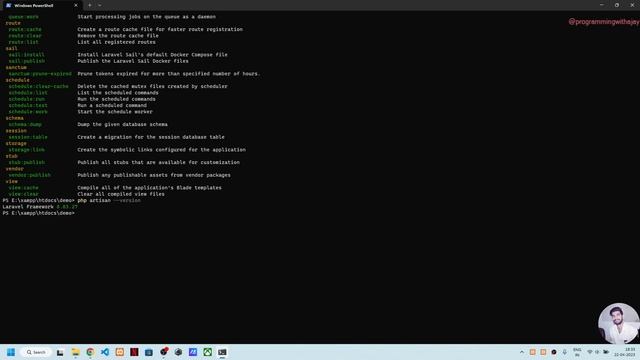The width and height of the screenshot is (640, 360).
Task: Click the view:clear command
Action: pyautogui.click(x=24, y=194)
